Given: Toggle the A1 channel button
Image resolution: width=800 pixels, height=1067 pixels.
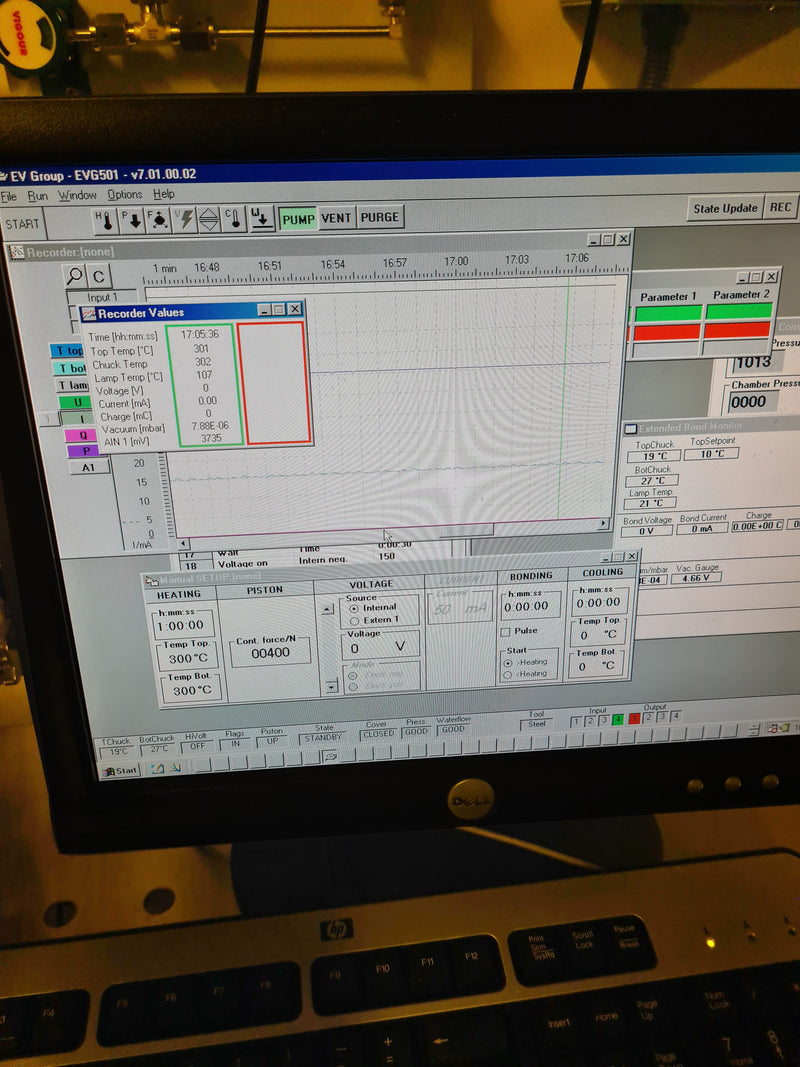Looking at the screenshot, I should coord(88,467).
